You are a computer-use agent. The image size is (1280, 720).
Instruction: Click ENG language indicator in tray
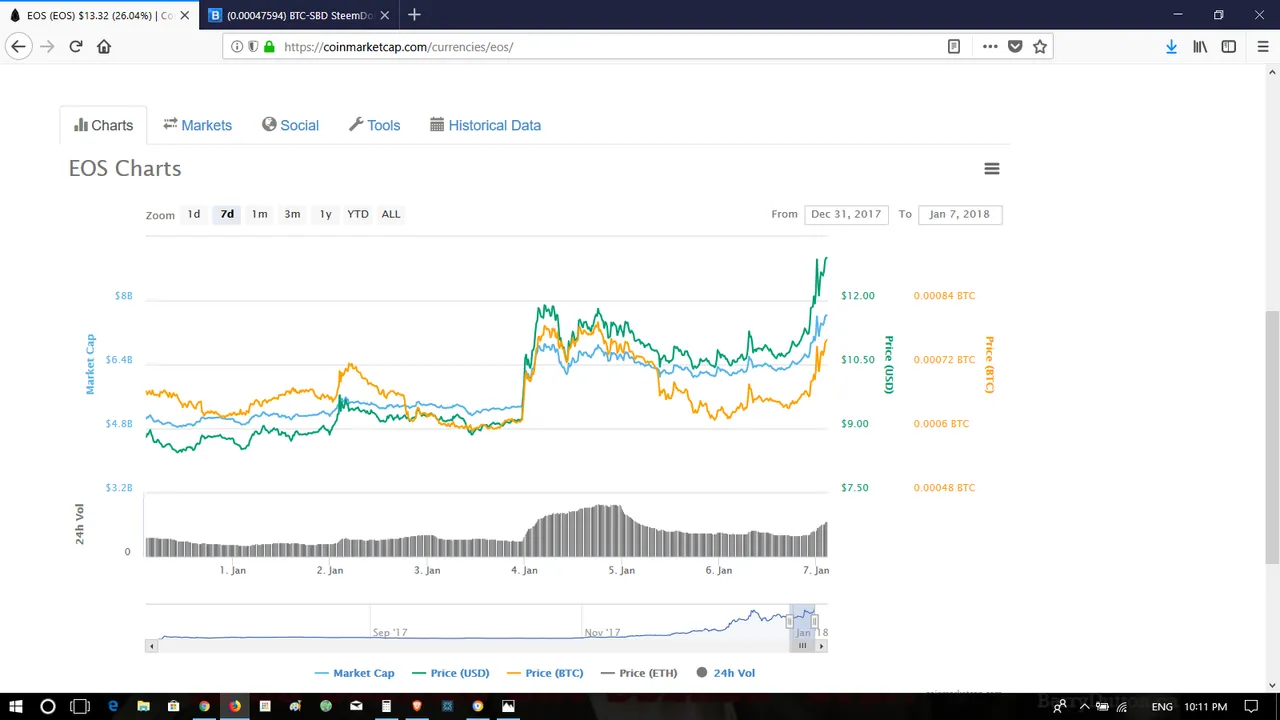[x=1162, y=707]
